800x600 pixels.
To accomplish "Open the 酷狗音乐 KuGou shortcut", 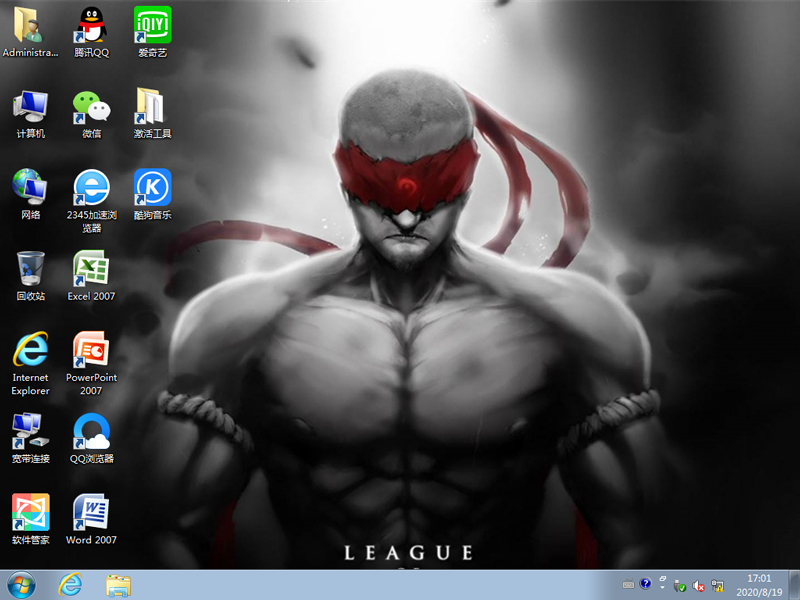I will click(x=153, y=194).
